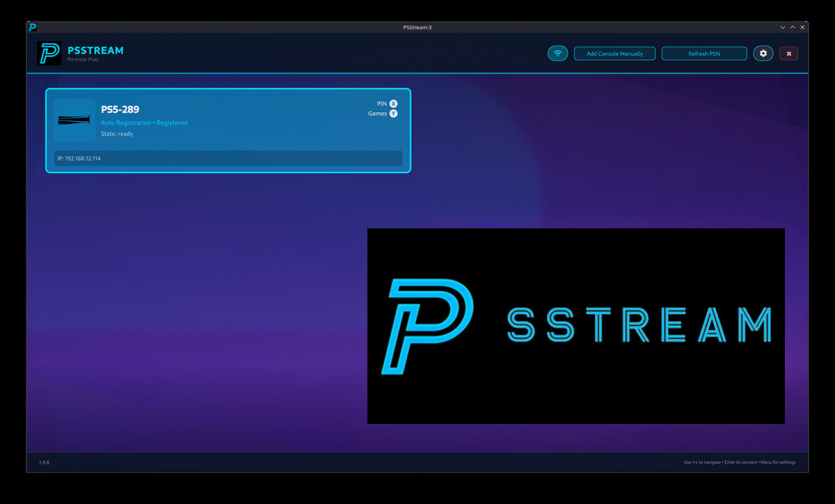Image resolution: width=835 pixels, height=504 pixels.
Task: Click the PSStream window title text
Action: 417,27
